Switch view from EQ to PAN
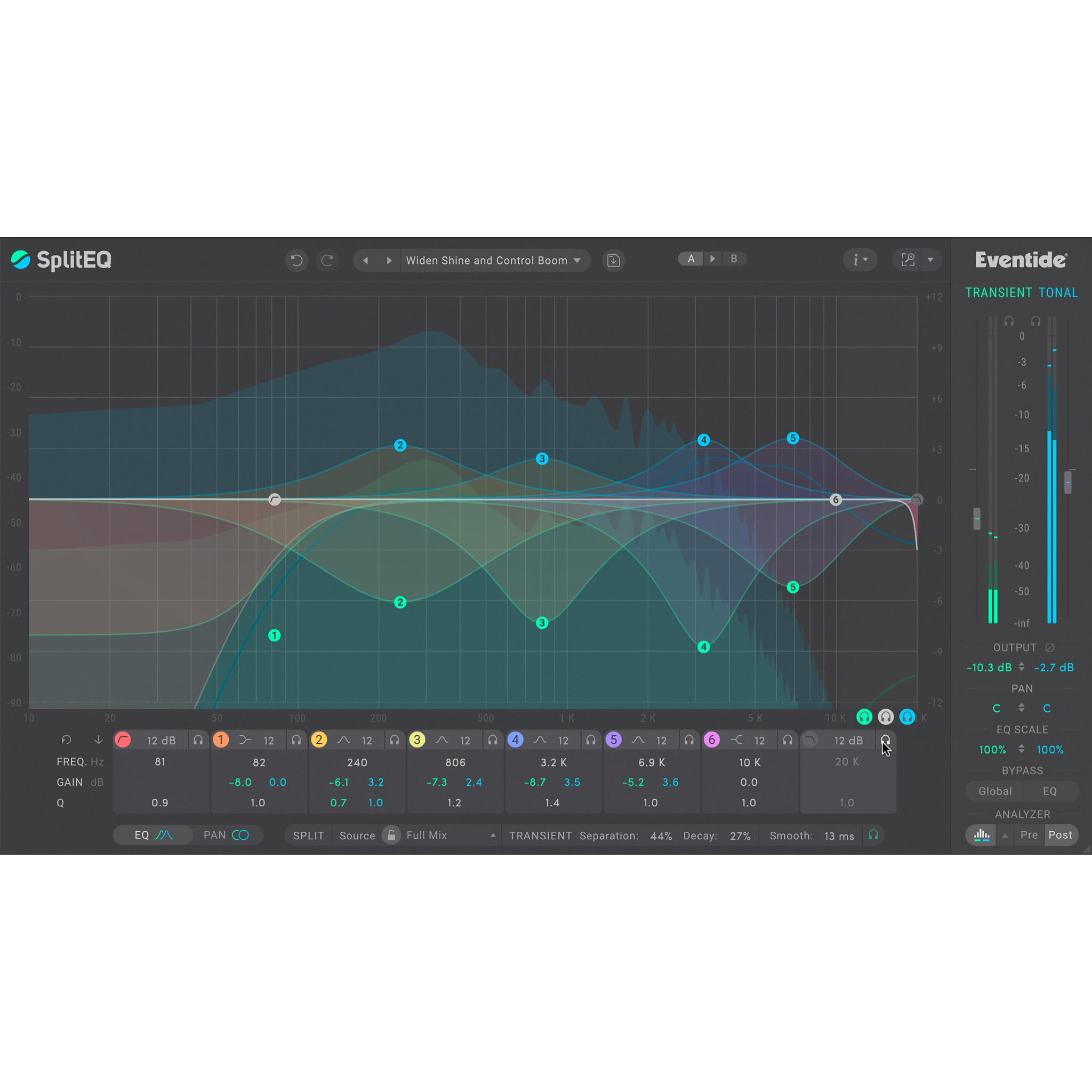The height and width of the screenshot is (1092, 1092). pyautogui.click(x=227, y=835)
